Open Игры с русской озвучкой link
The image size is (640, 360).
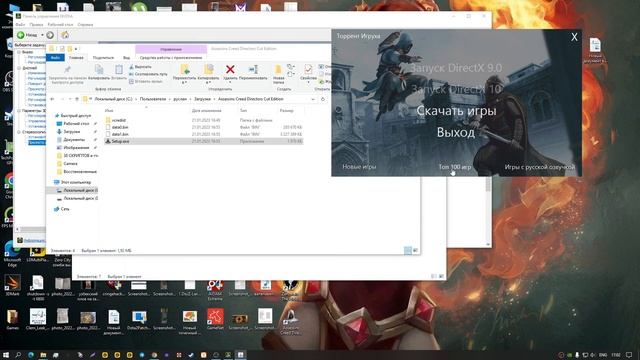point(540,167)
